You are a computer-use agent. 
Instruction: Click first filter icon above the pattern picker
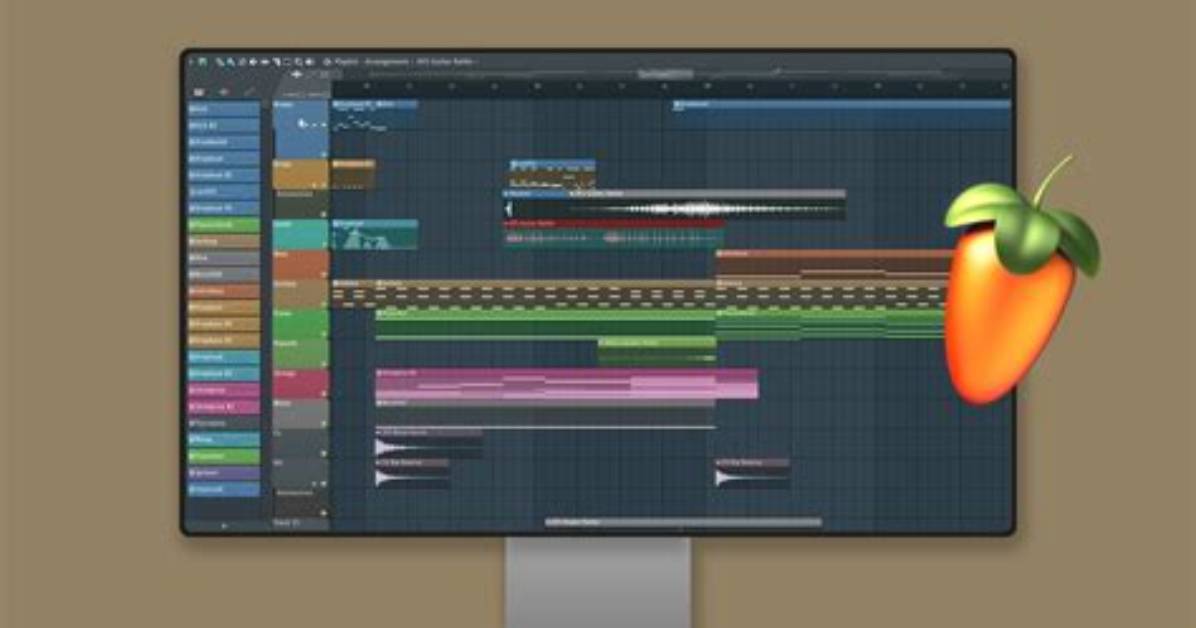click(x=198, y=92)
